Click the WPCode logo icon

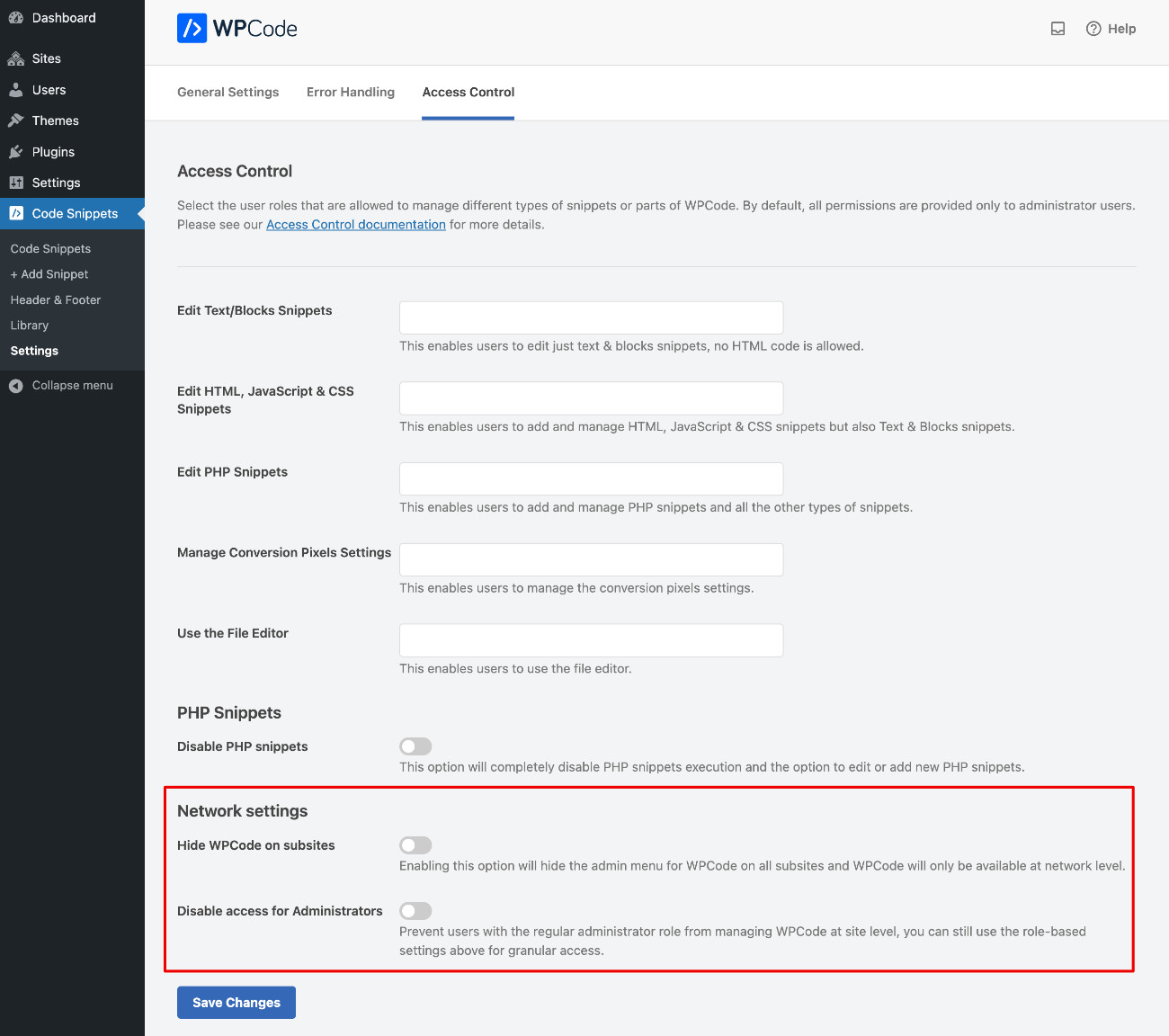192,29
